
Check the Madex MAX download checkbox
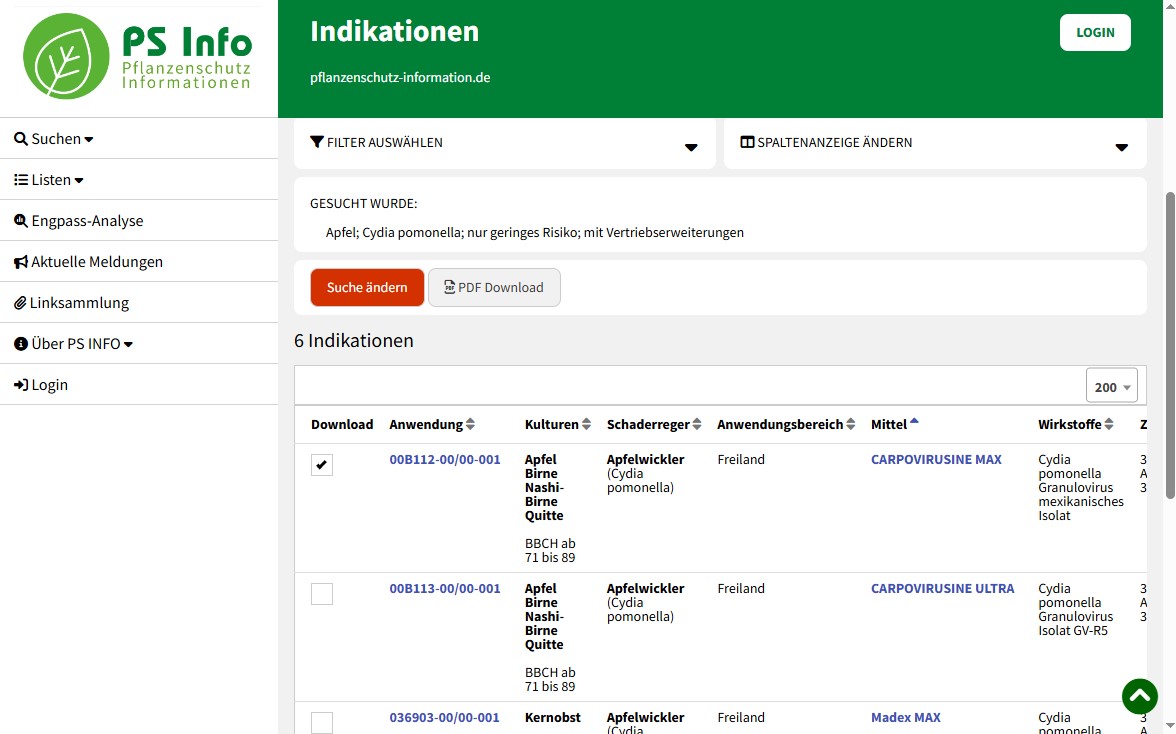(x=322, y=722)
